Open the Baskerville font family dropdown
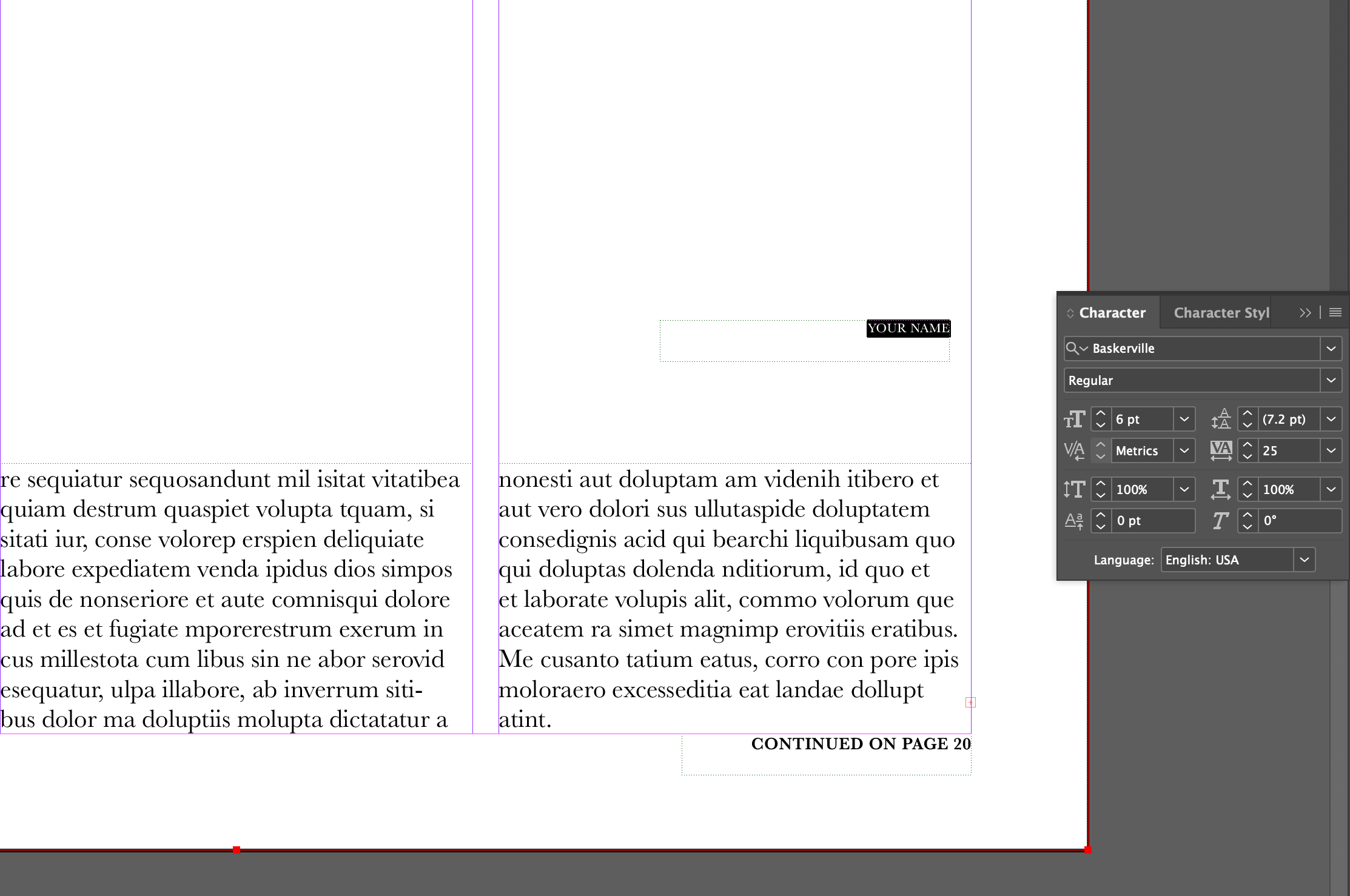This screenshot has height=896, width=1350. 1331,349
